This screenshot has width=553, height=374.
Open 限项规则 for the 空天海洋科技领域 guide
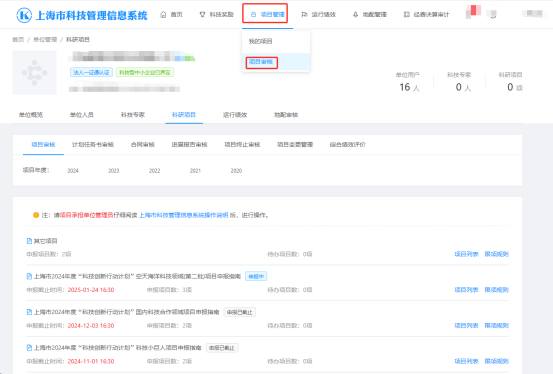tap(497, 290)
